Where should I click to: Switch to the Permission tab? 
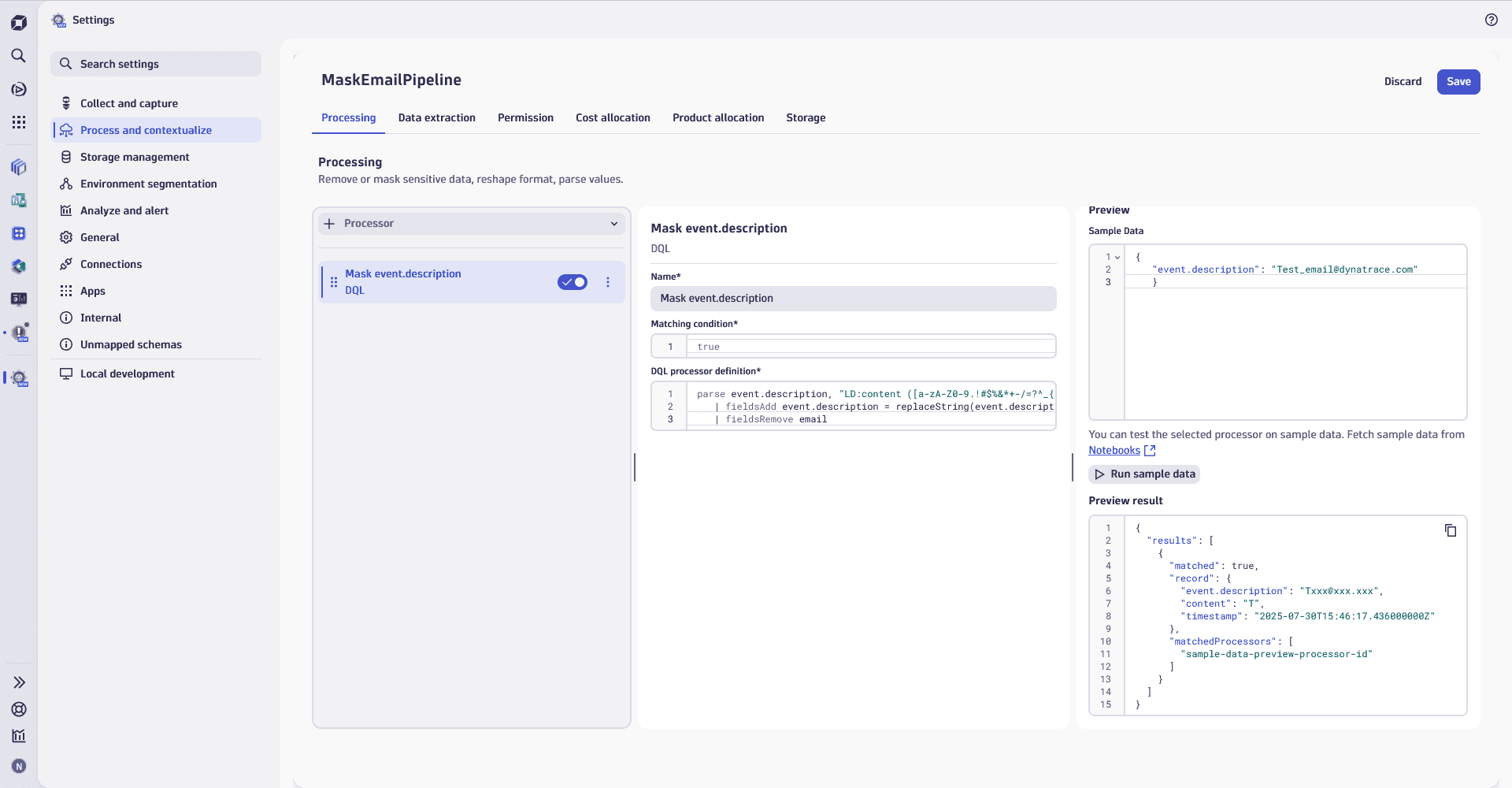(525, 117)
